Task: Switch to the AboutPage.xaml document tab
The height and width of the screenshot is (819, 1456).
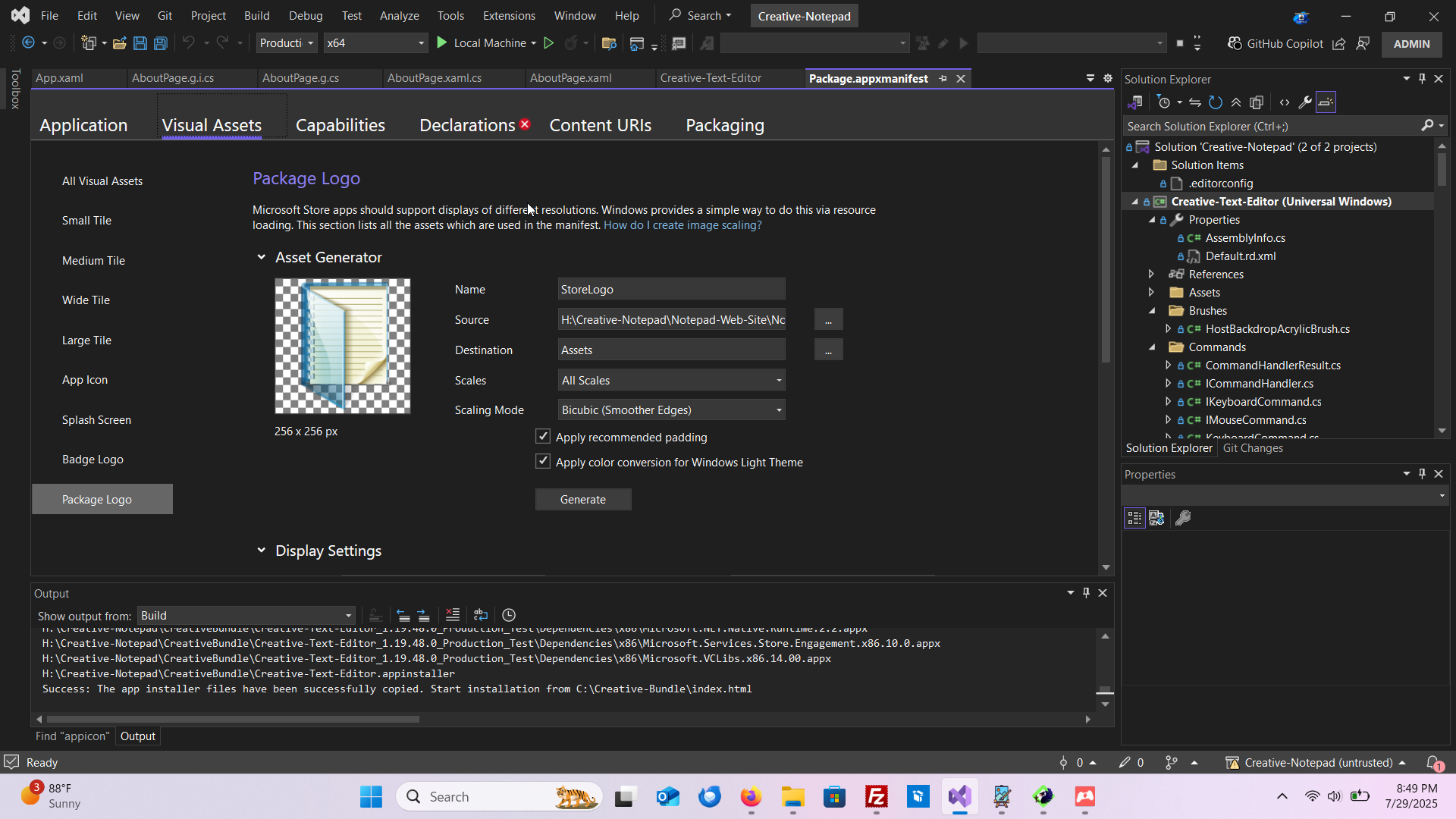Action: point(570,78)
